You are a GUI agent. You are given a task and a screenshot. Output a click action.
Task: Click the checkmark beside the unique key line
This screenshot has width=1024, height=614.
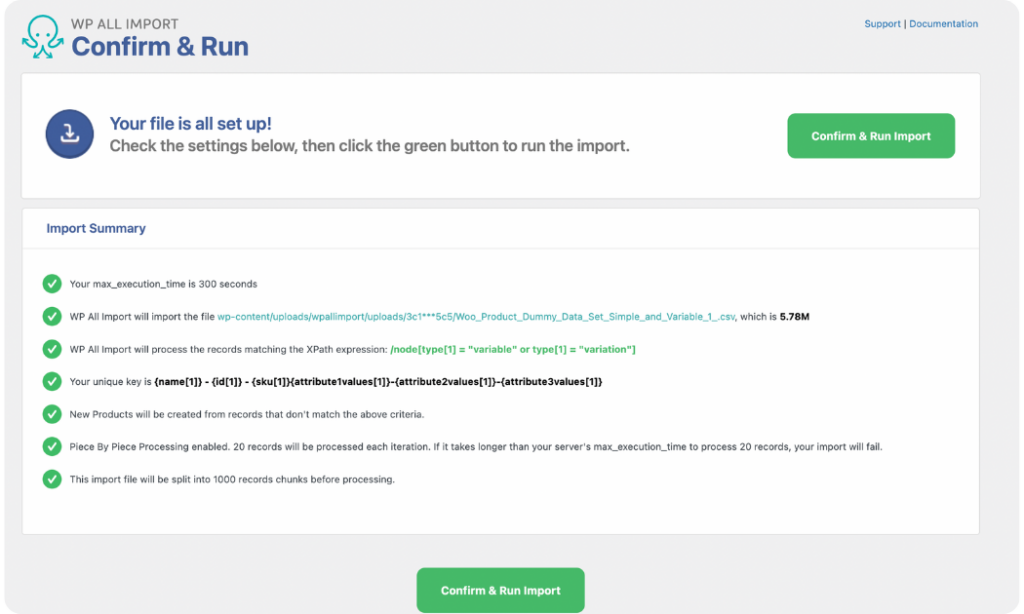coord(52,381)
